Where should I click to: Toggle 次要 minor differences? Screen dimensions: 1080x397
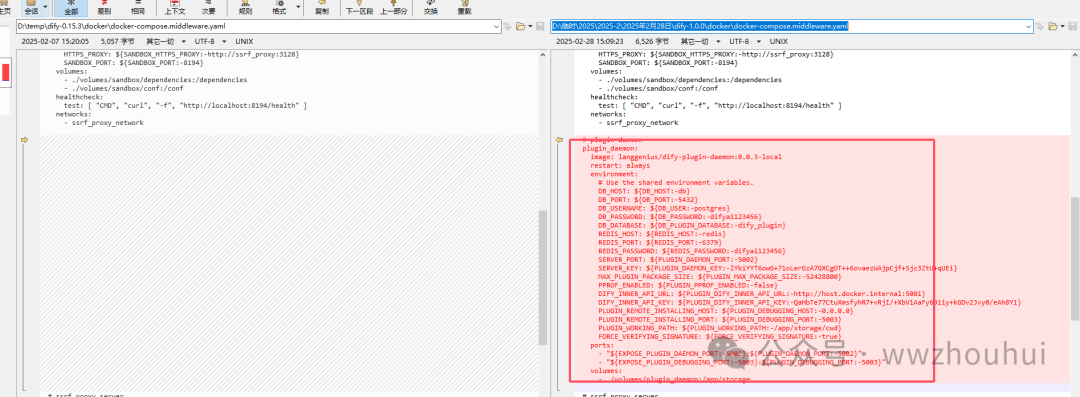point(208,8)
